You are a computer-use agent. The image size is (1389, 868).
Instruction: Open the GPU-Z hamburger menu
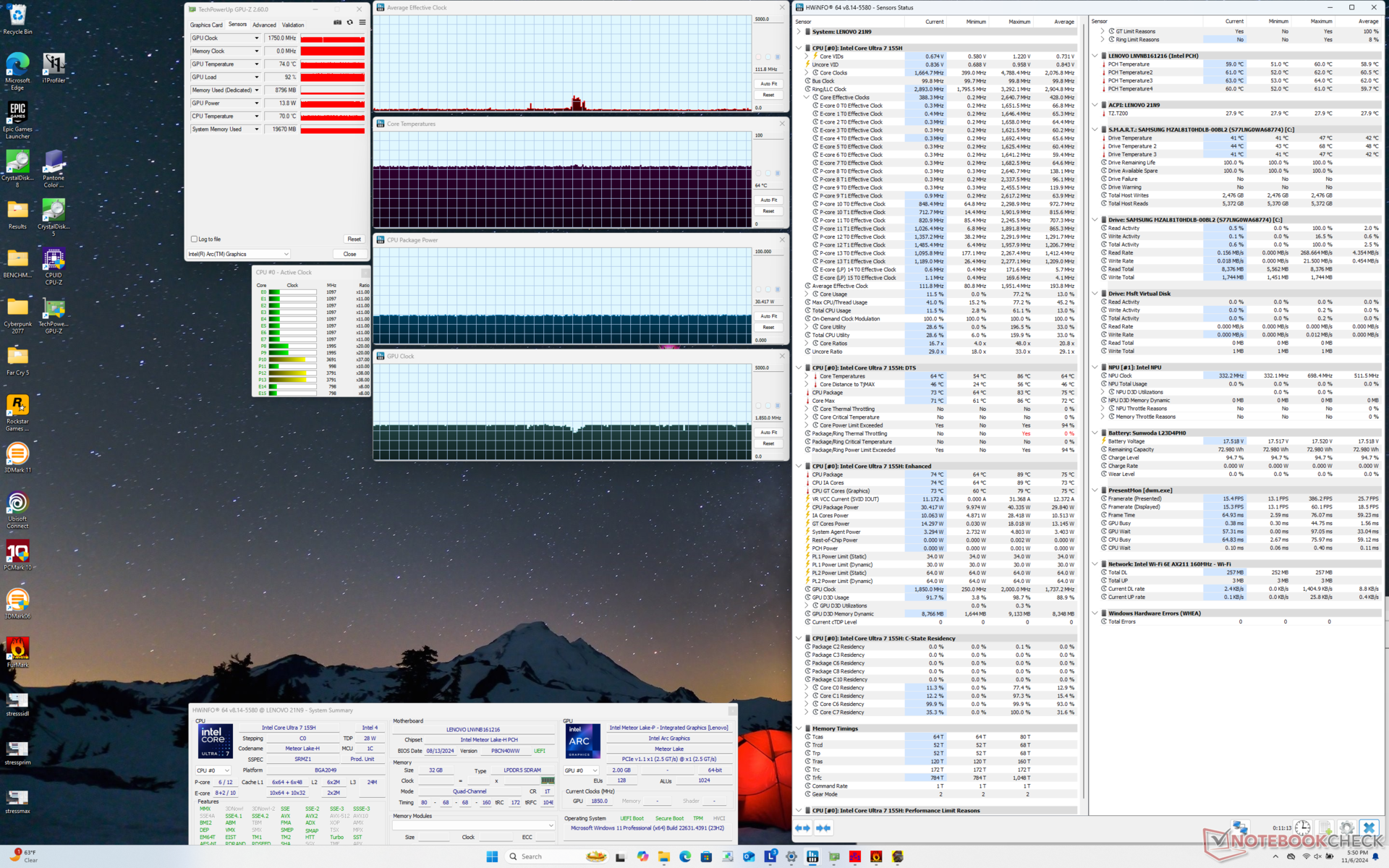coord(362,22)
